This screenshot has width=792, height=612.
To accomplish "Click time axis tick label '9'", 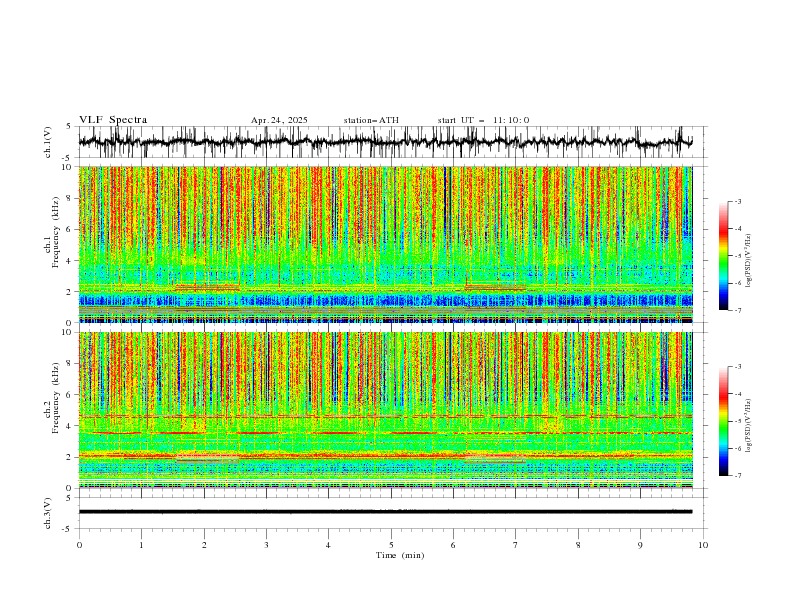I will click(640, 545).
